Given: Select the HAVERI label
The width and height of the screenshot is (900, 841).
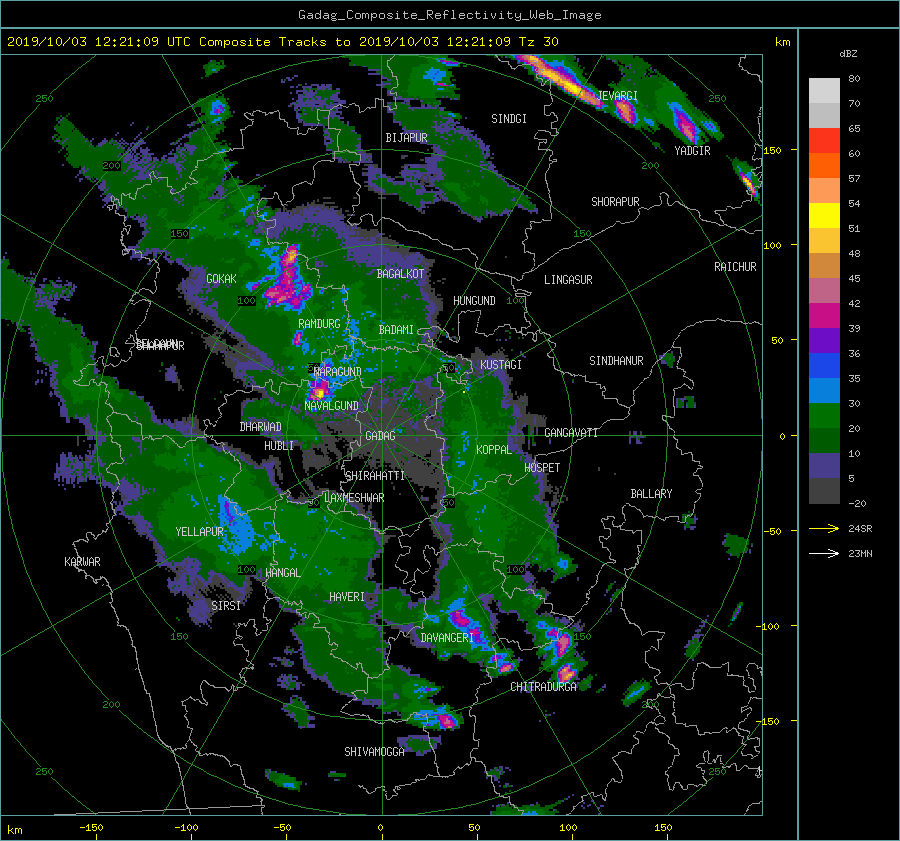Looking at the screenshot, I should click(347, 598).
